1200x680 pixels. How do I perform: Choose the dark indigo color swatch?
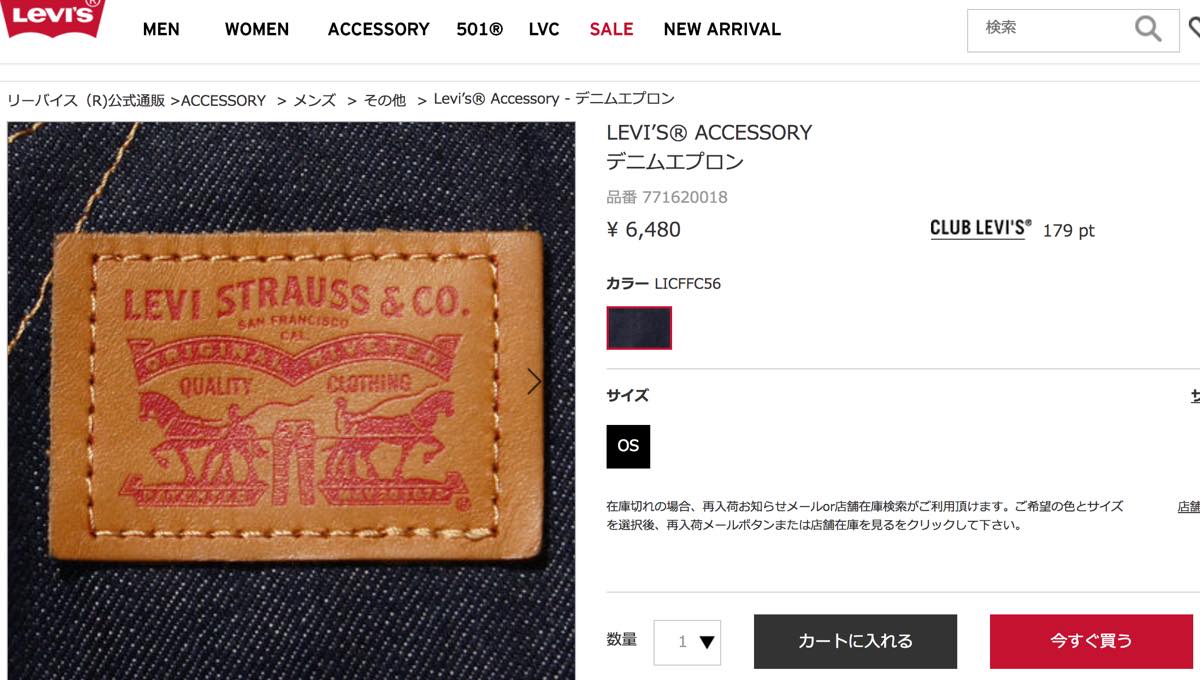coord(639,328)
